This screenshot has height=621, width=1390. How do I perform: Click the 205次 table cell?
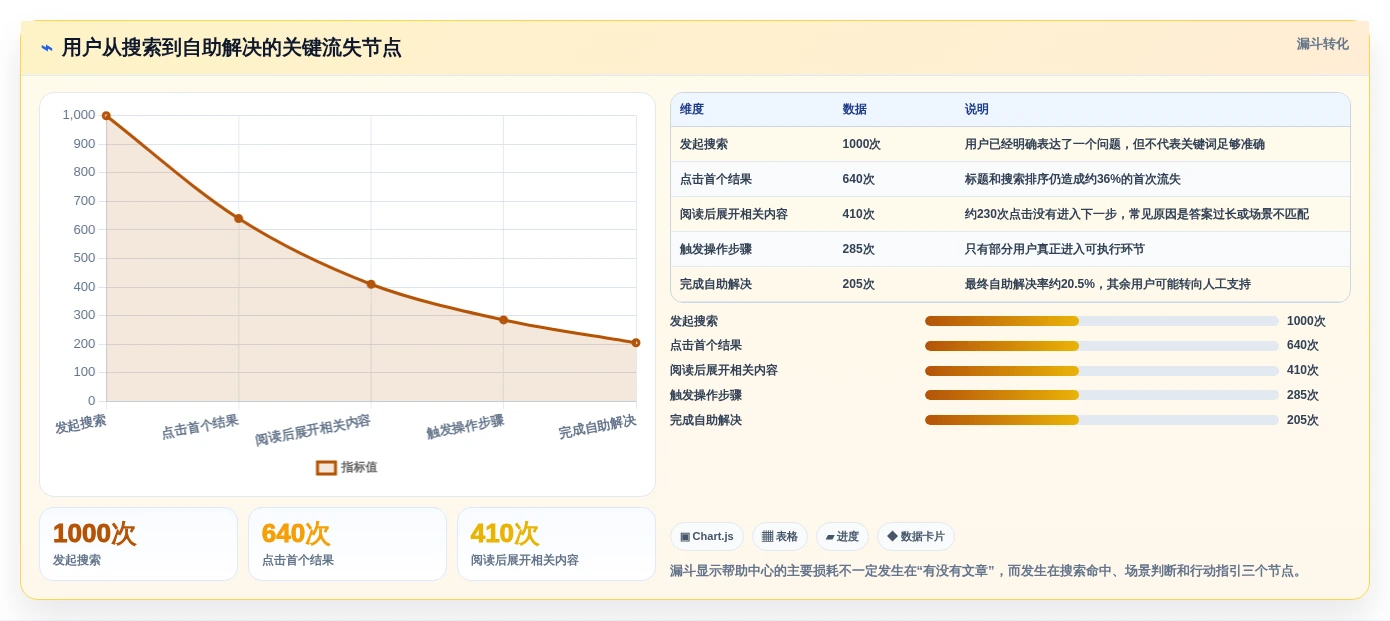[859, 285]
